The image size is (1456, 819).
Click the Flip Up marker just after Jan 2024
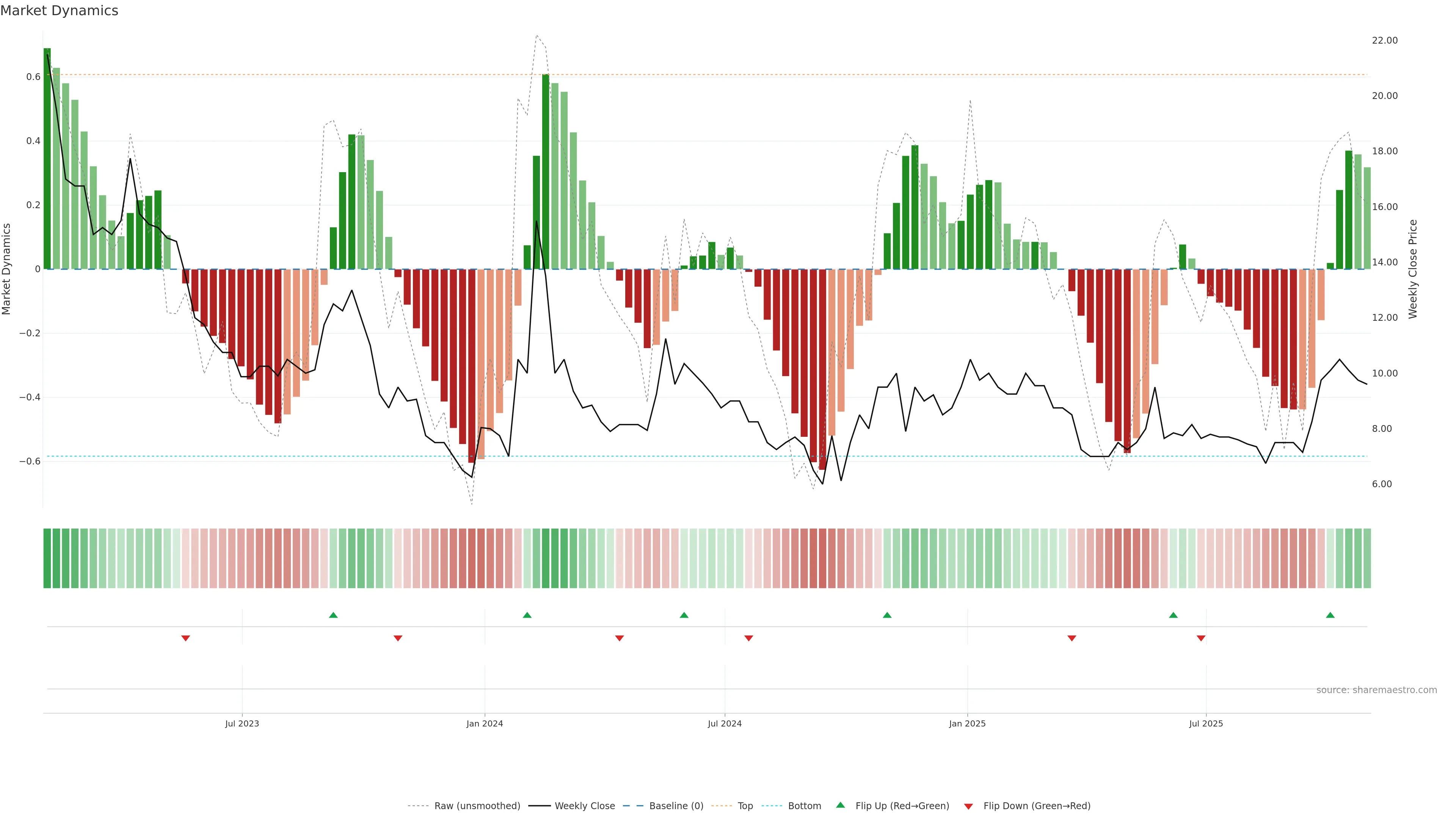coord(527,615)
